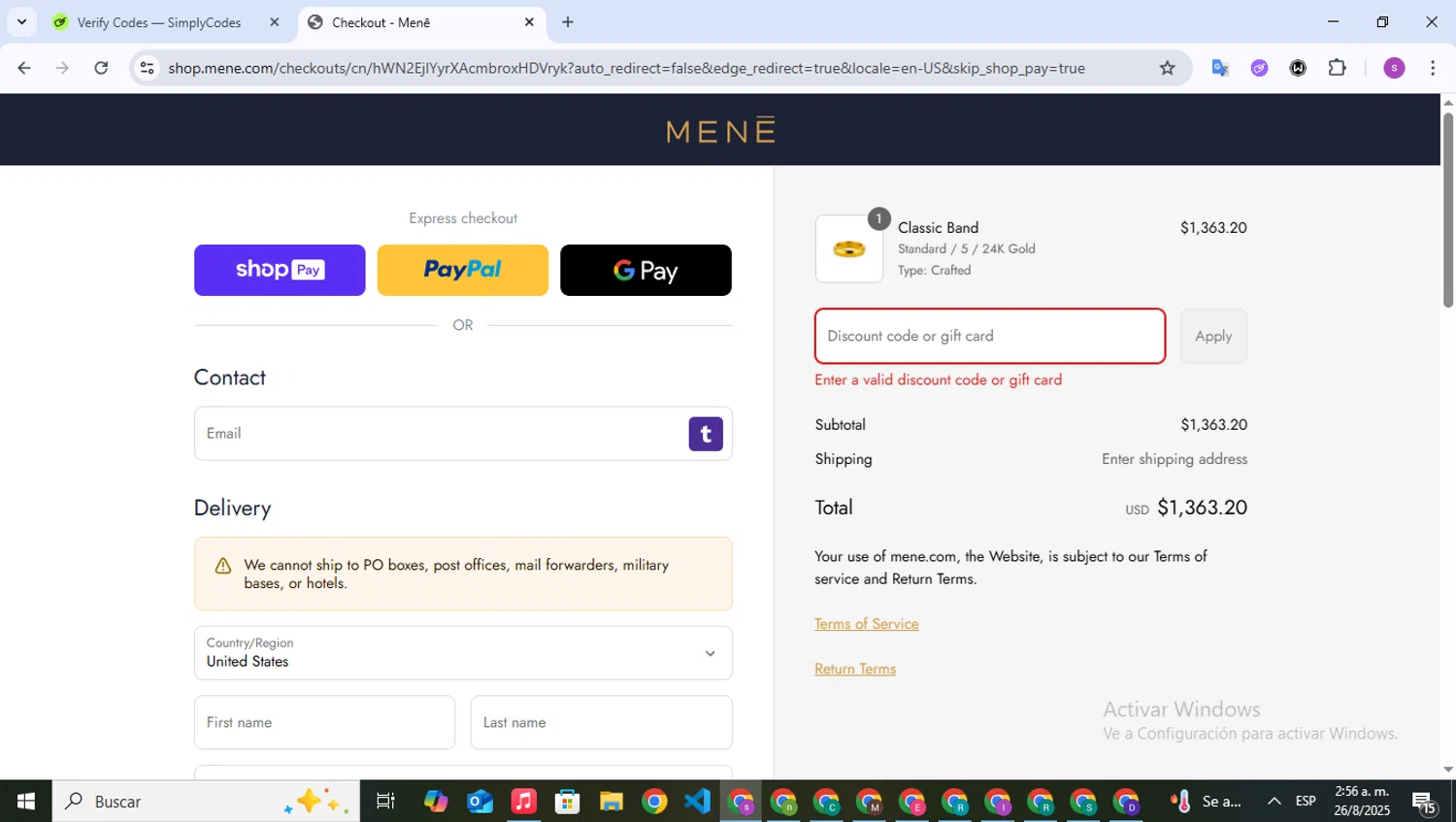Viewport: 1456px width, 822px height.
Task: Open File Explorer from the taskbar
Action: (x=611, y=802)
